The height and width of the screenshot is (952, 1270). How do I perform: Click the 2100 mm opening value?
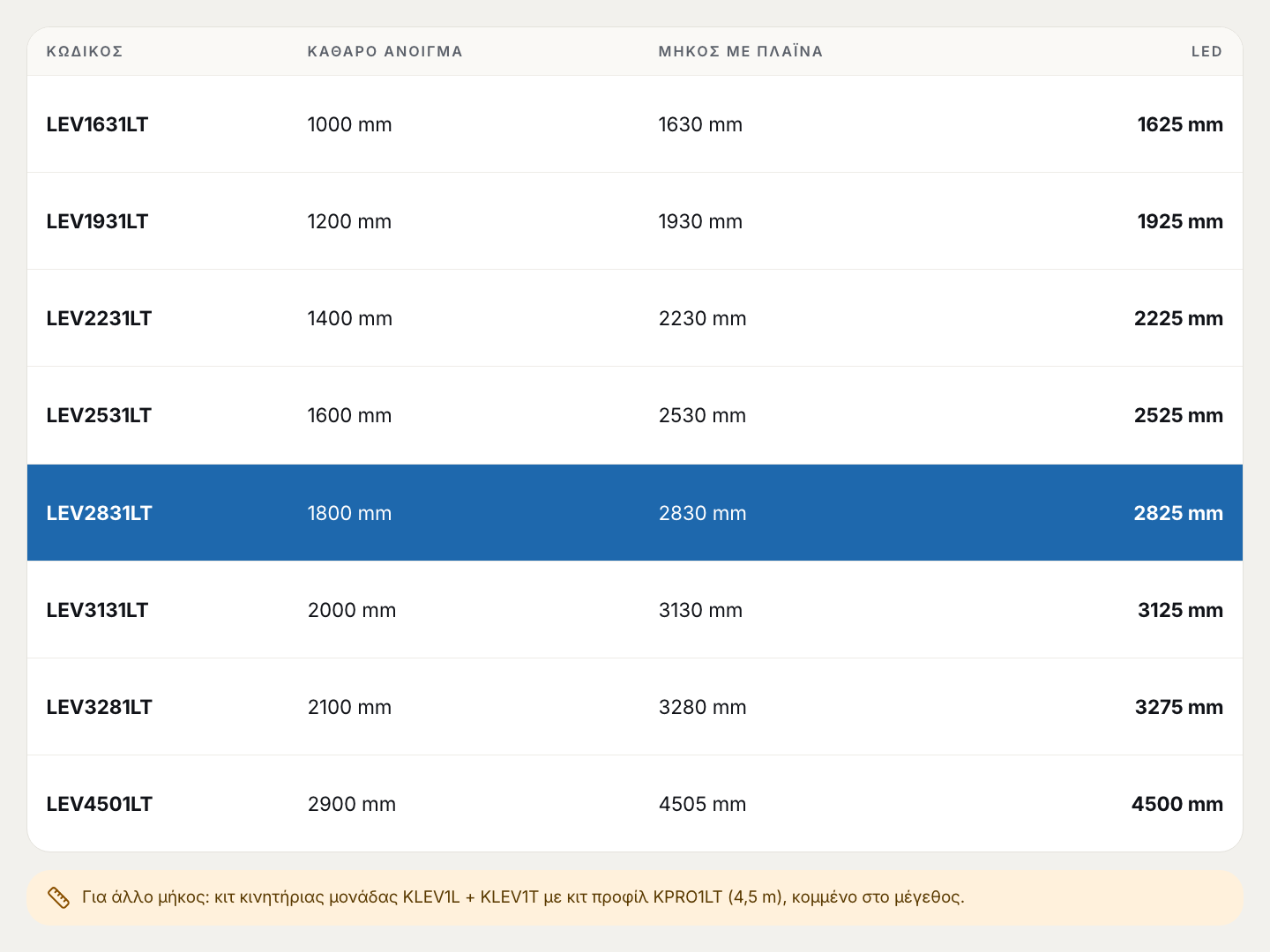coord(349,707)
